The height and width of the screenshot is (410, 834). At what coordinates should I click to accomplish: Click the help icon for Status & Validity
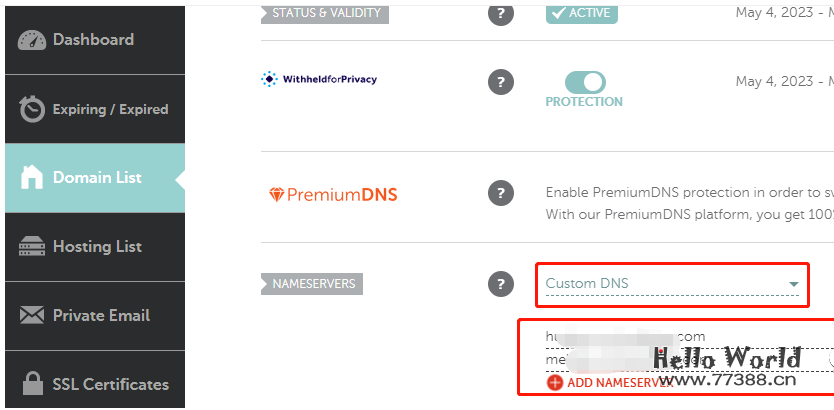(x=501, y=13)
